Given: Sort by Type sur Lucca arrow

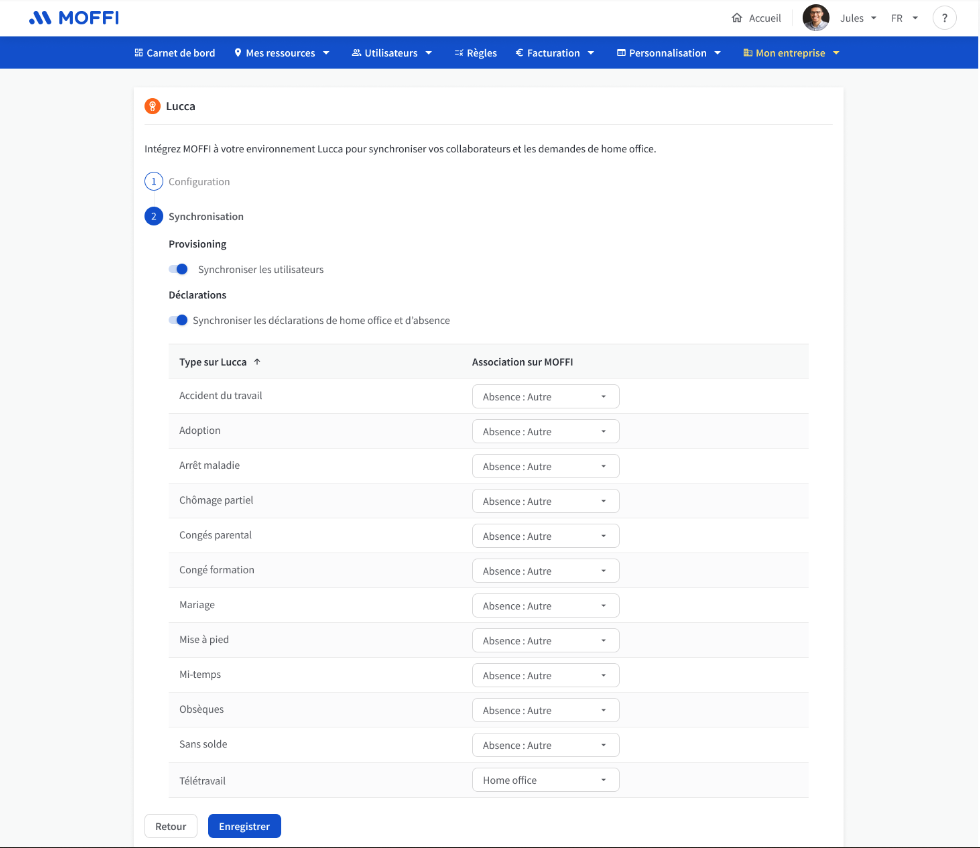Looking at the screenshot, I should point(257,362).
